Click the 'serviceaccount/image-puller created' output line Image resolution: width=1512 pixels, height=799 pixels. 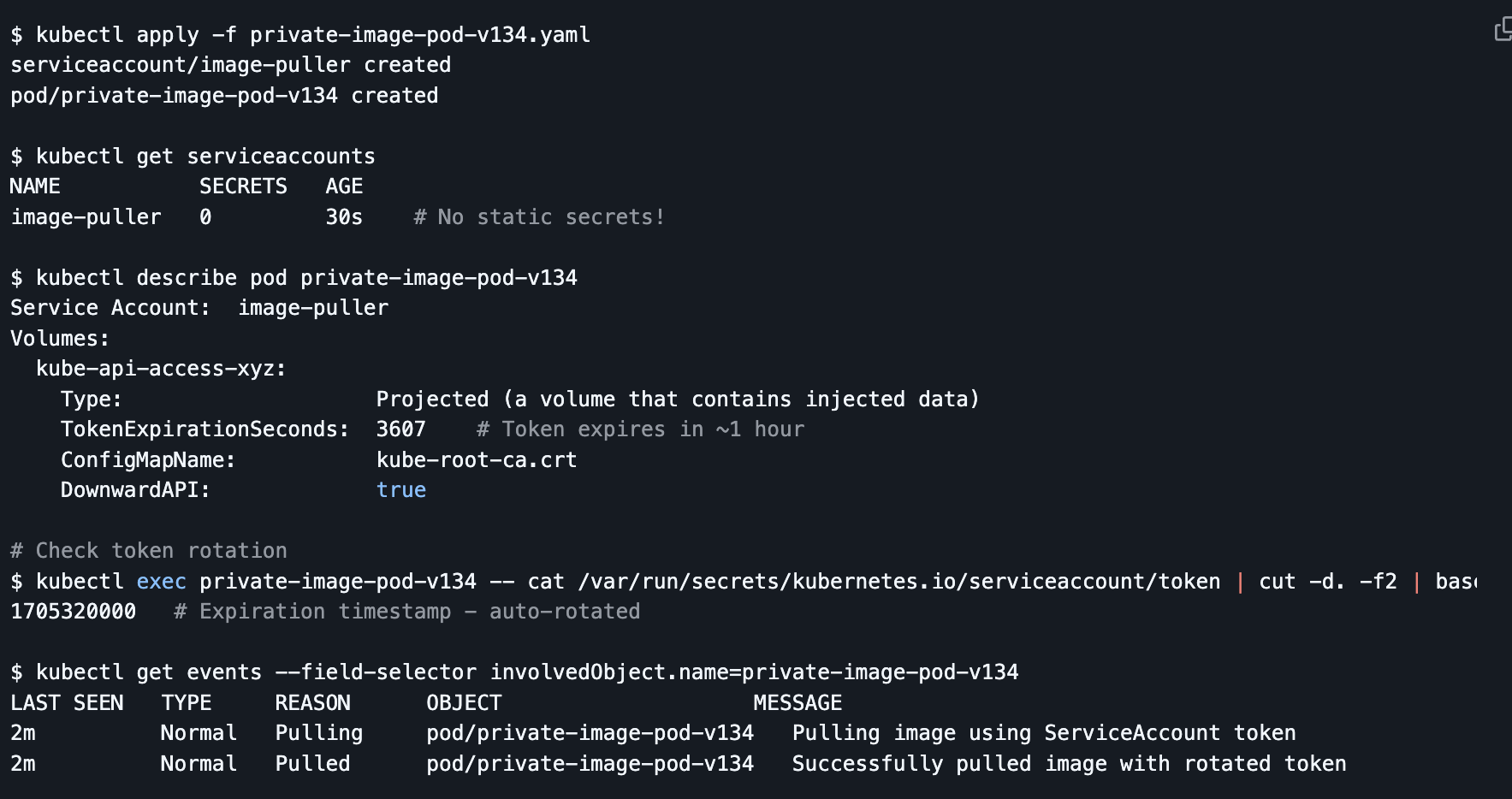(230, 65)
